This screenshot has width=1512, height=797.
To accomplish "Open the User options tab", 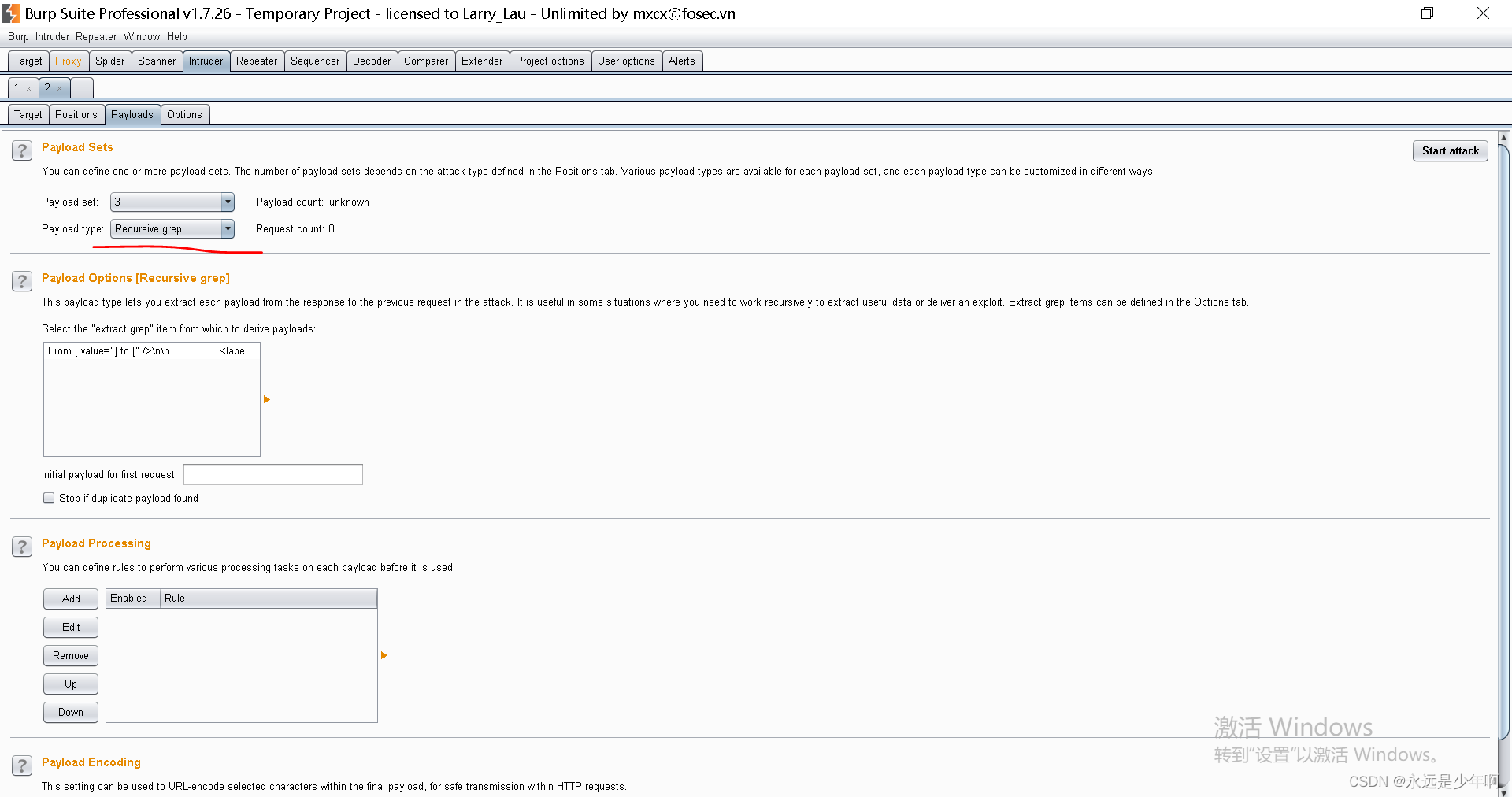I will [x=626, y=61].
